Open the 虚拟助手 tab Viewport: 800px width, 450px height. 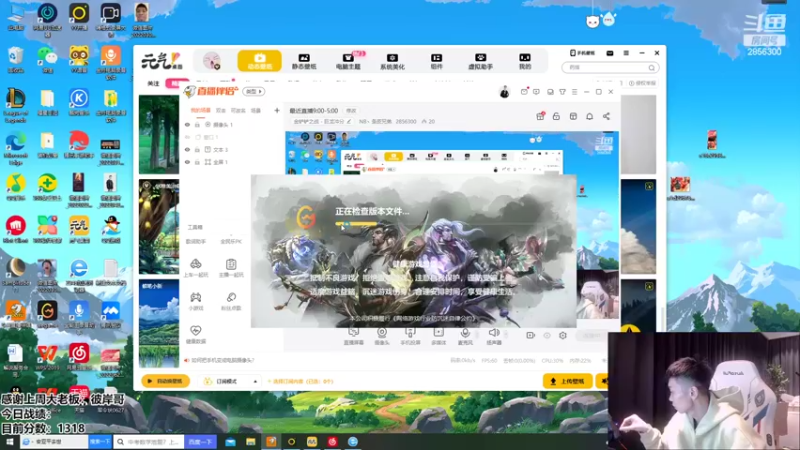(x=480, y=61)
